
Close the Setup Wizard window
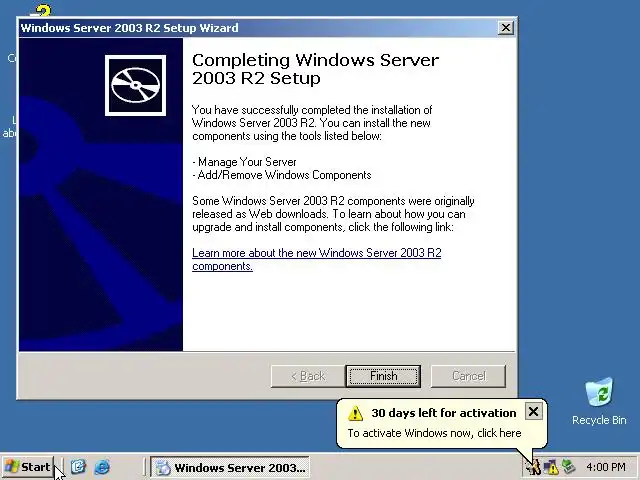click(506, 28)
